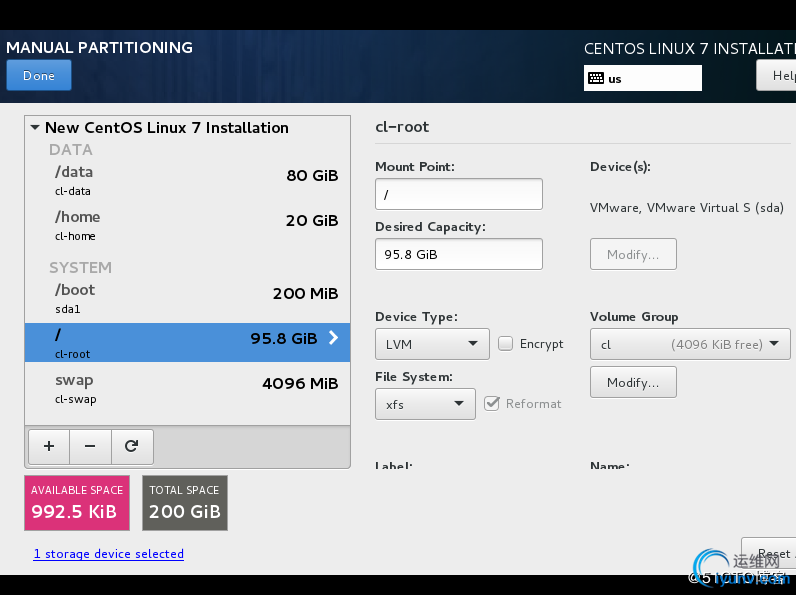
Task: Select the /data 80 GiB partition
Action: 187,180
